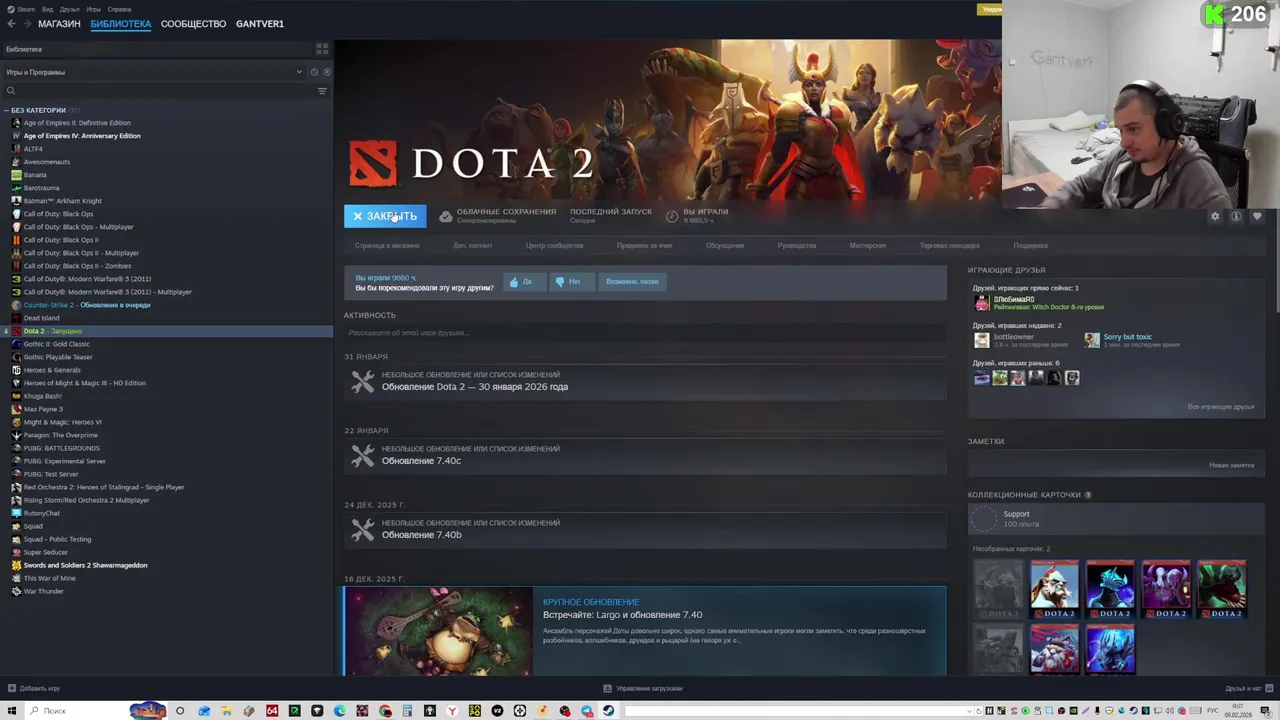Screen dimensions: 1280x720
Task: Open Торговая площадка link
Action: 950,245
